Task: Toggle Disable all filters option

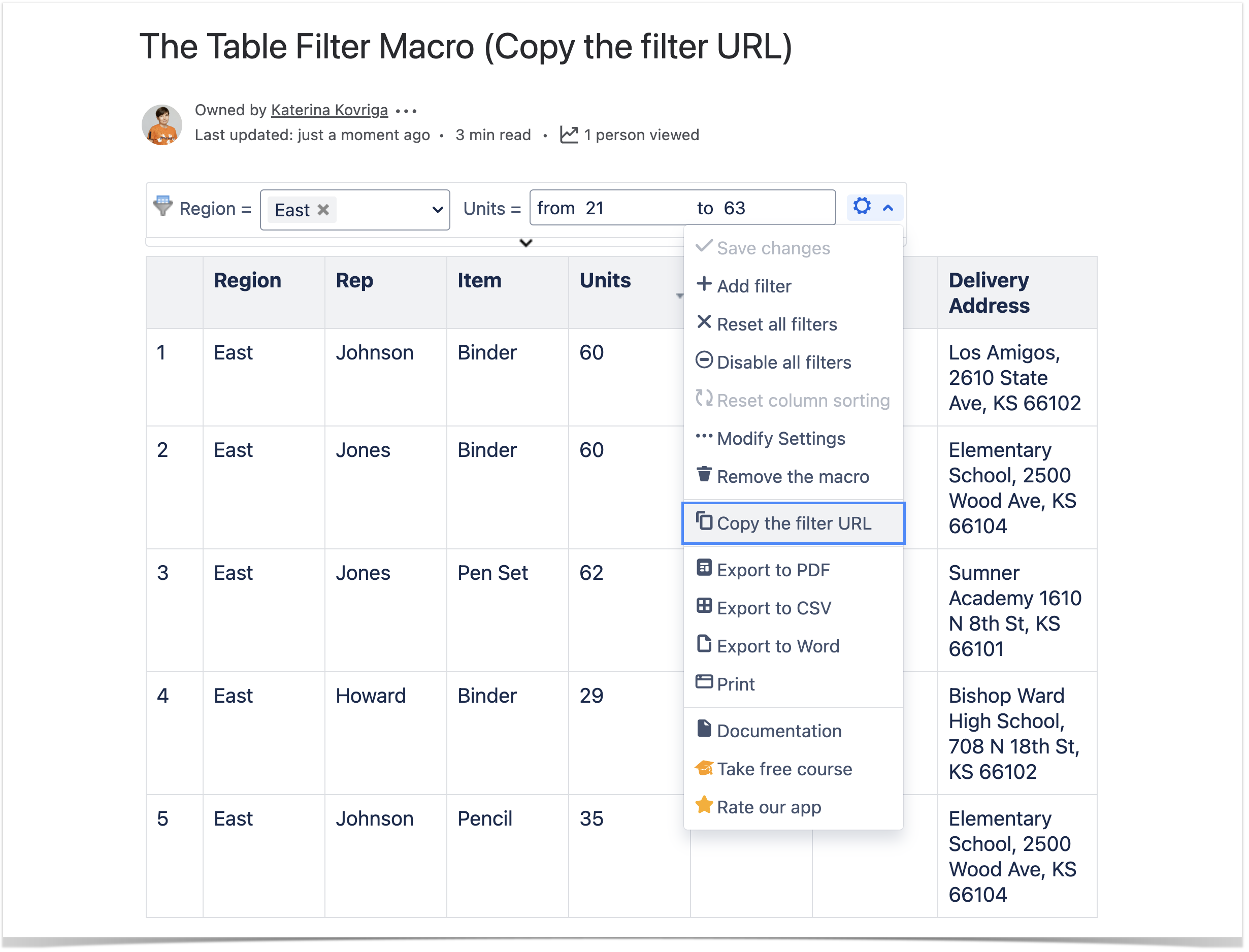Action: point(783,363)
